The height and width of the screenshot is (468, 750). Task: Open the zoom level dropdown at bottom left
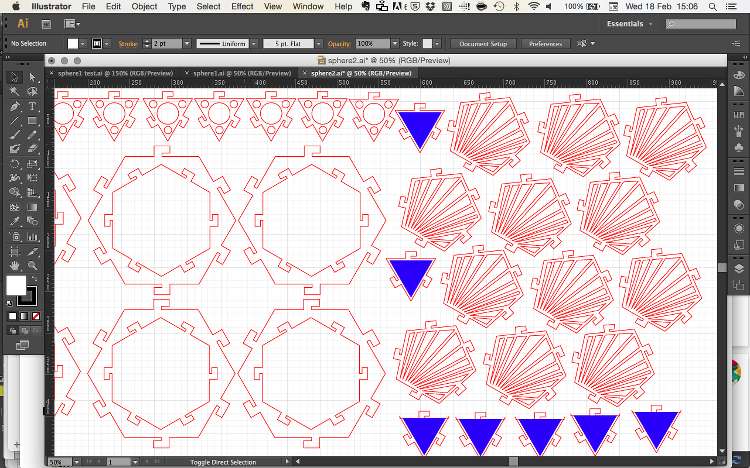tap(76, 462)
